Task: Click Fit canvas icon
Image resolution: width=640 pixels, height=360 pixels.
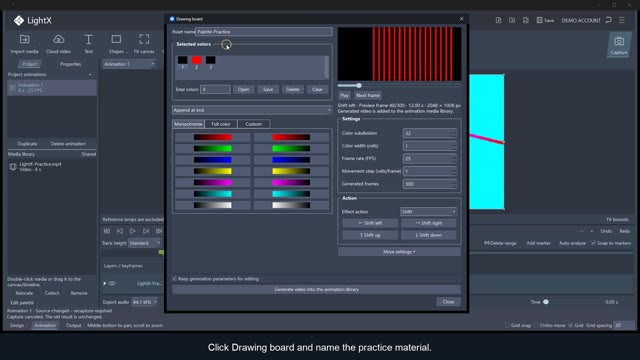Action: (x=144, y=39)
